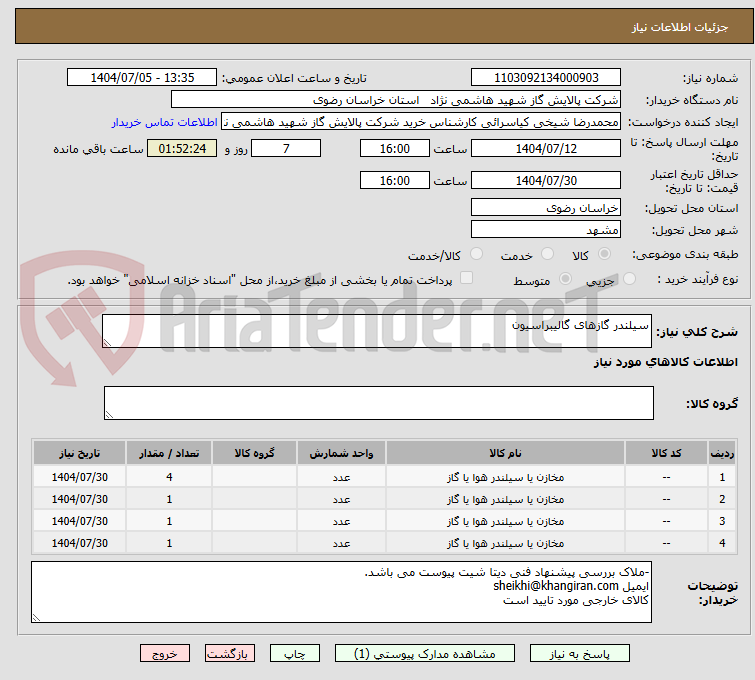Click the اطلاعات کالاهای مورد نیاز section heading

click(665, 362)
